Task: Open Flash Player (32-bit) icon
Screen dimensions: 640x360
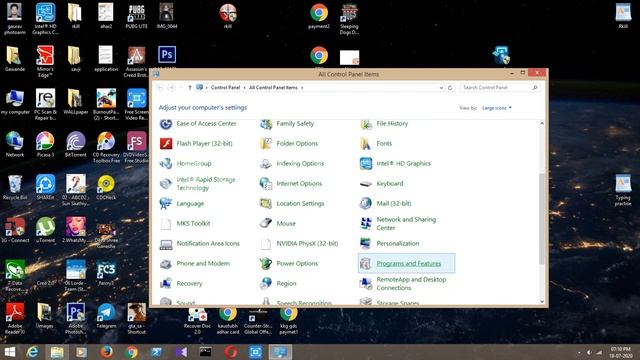Action: [x=166, y=144]
